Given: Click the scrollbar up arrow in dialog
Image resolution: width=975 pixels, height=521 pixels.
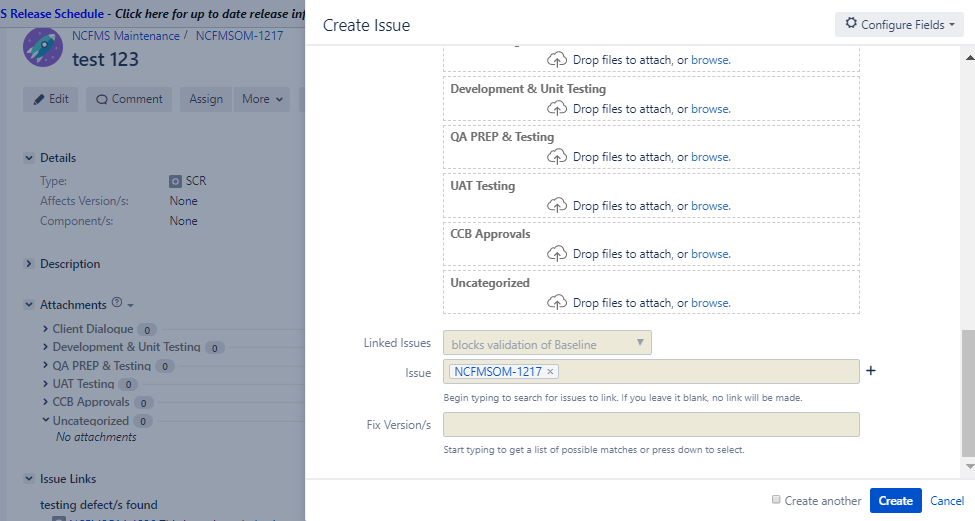Looking at the screenshot, I should tap(969, 57).
